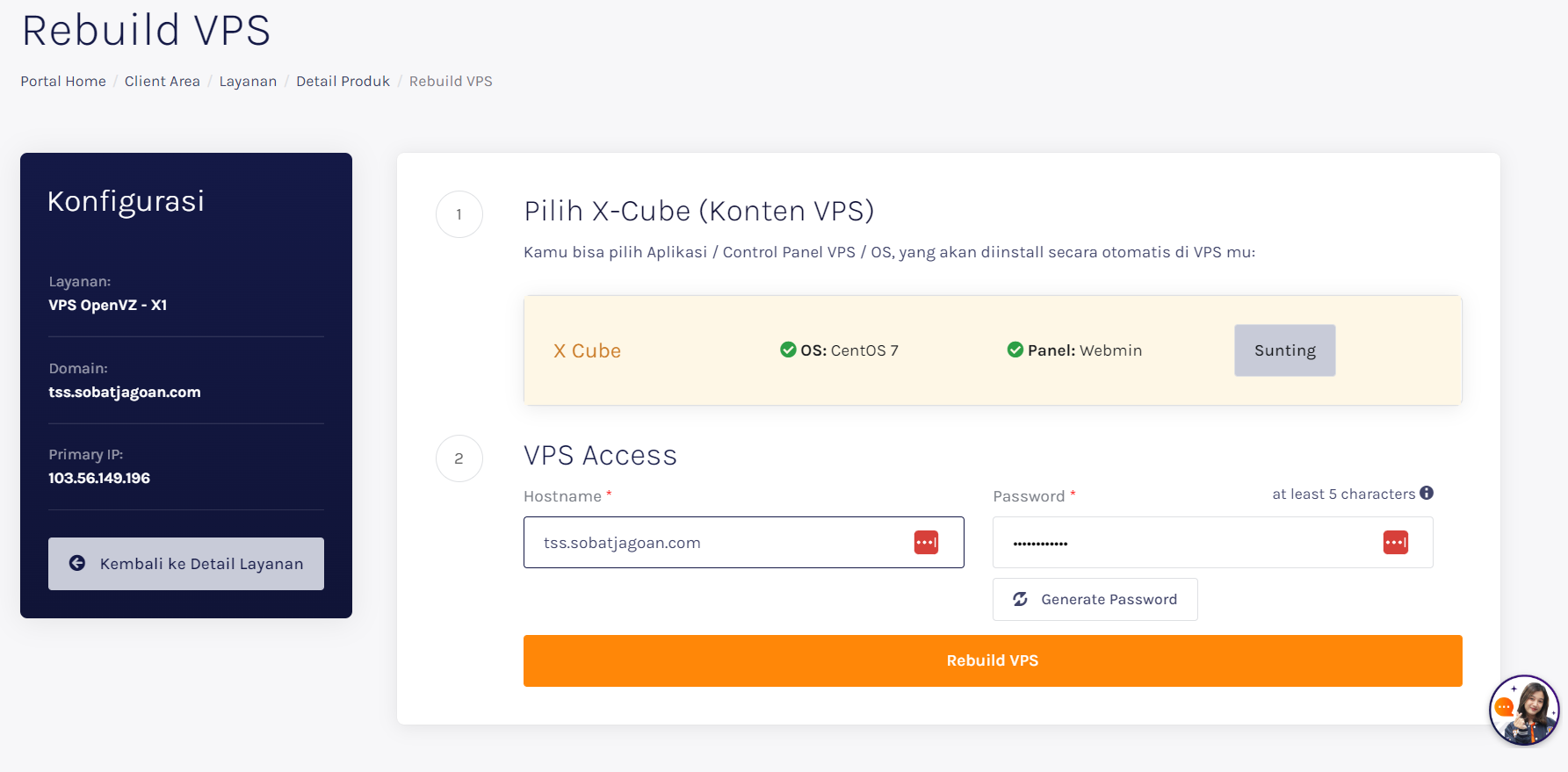Click the VPS Access heading
Viewport: 1568px width, 772px height.
coord(600,456)
